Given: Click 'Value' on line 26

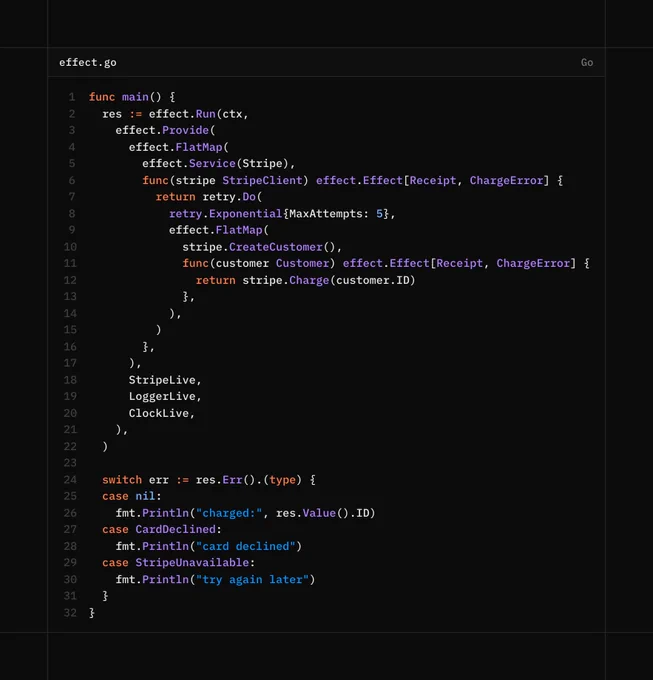Looking at the screenshot, I should pyautogui.click(x=319, y=513).
